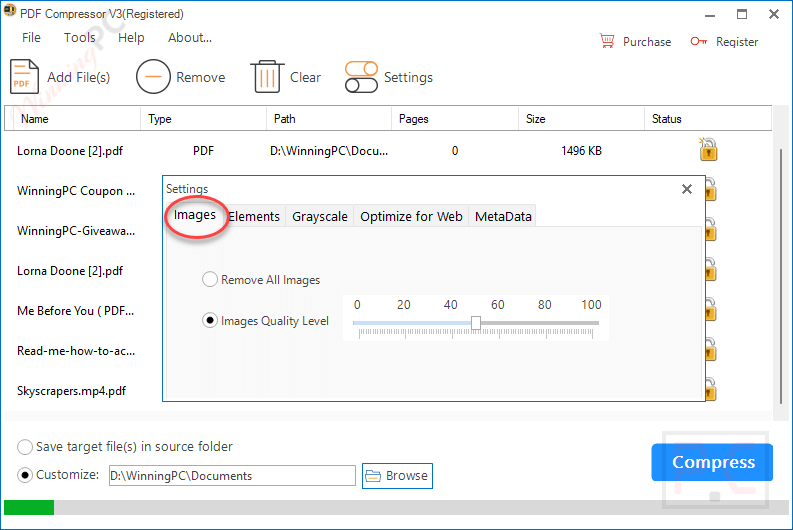Click the Purchase shopping cart icon
The height and width of the screenshot is (530, 793).
coord(607,41)
